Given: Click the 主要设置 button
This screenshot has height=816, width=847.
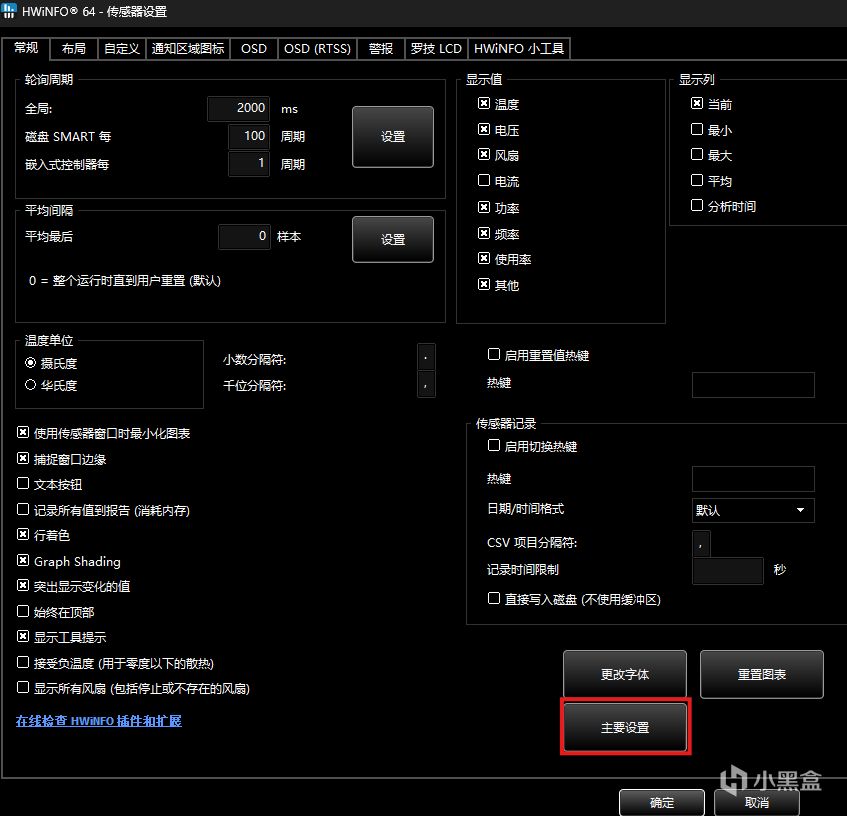Looking at the screenshot, I should click(x=625, y=727).
